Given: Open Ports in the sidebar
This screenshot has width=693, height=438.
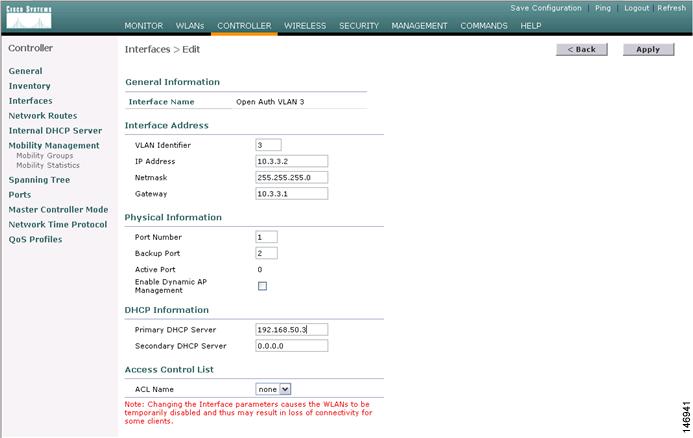Looking at the screenshot, I should pyautogui.click(x=20, y=195).
